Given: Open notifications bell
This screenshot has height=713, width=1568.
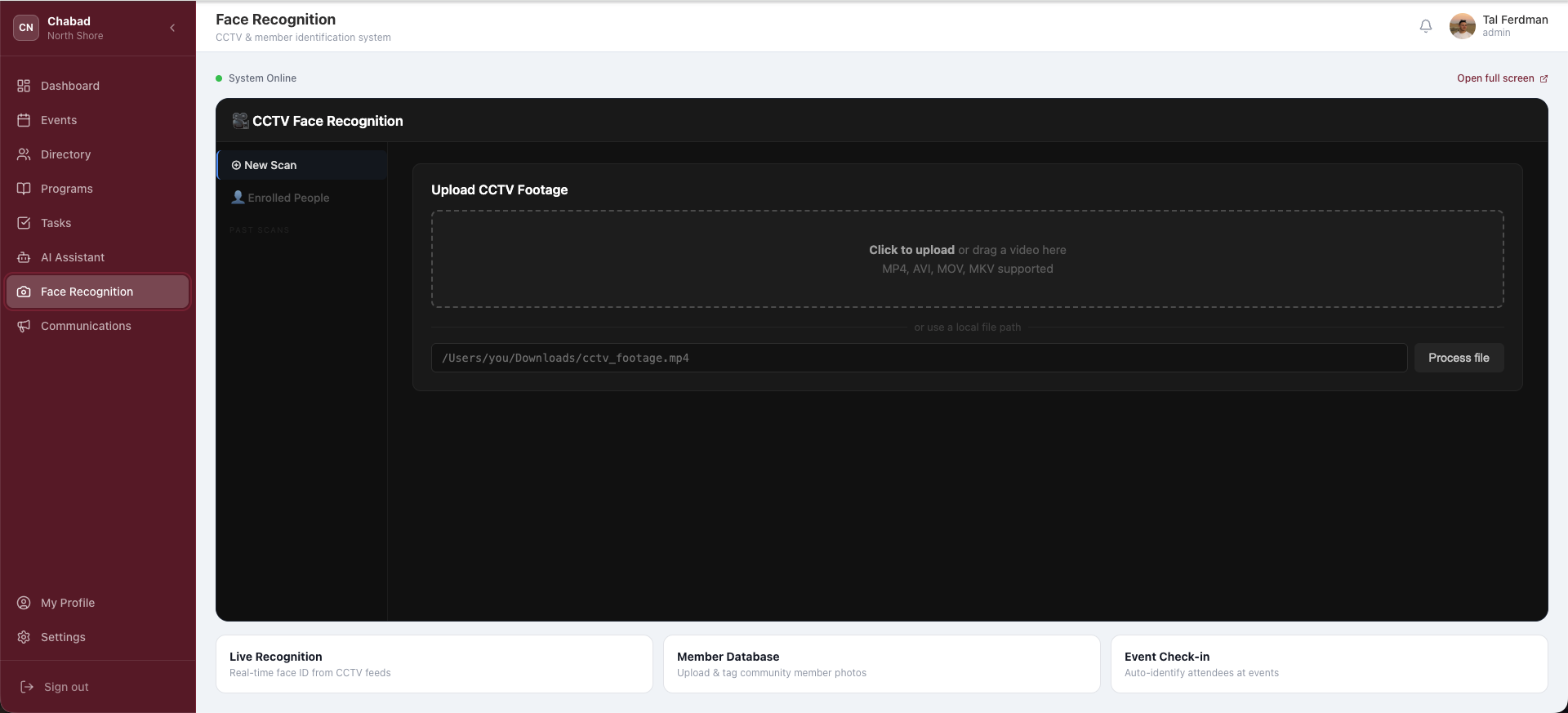Looking at the screenshot, I should [x=1426, y=26].
